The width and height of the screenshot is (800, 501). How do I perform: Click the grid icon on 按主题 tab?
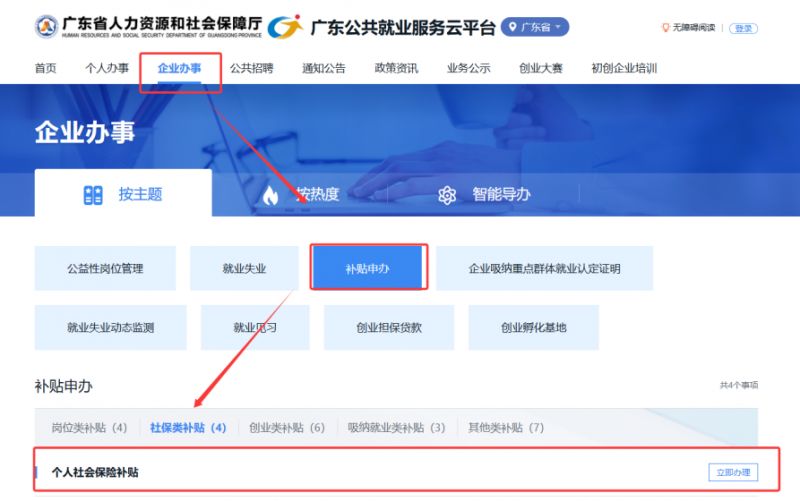tap(93, 195)
